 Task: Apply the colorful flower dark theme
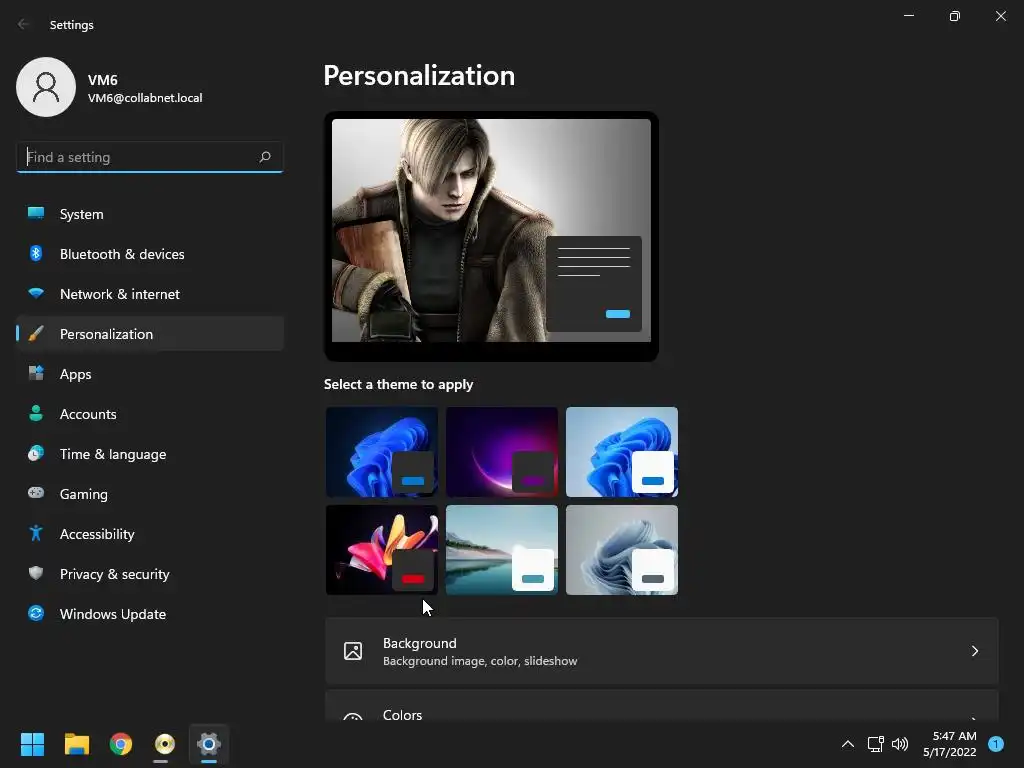point(381,550)
